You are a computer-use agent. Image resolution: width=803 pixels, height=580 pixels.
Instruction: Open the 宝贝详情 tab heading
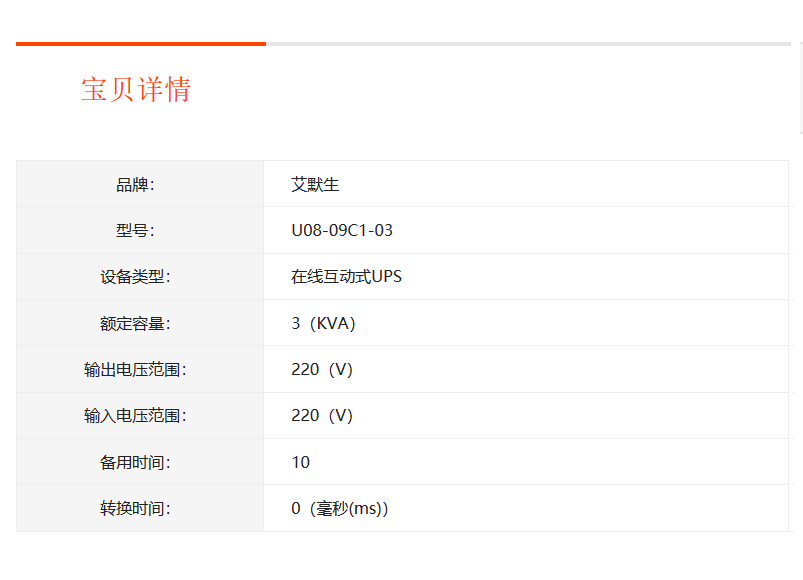[136, 90]
